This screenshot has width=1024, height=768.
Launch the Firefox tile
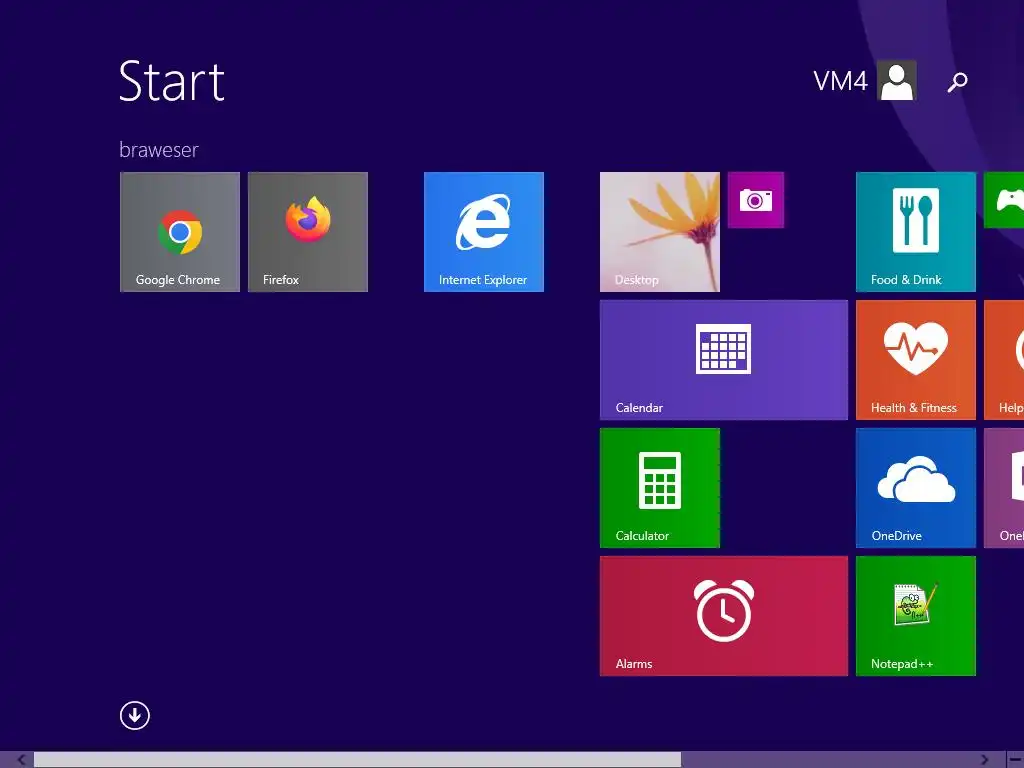tap(308, 232)
